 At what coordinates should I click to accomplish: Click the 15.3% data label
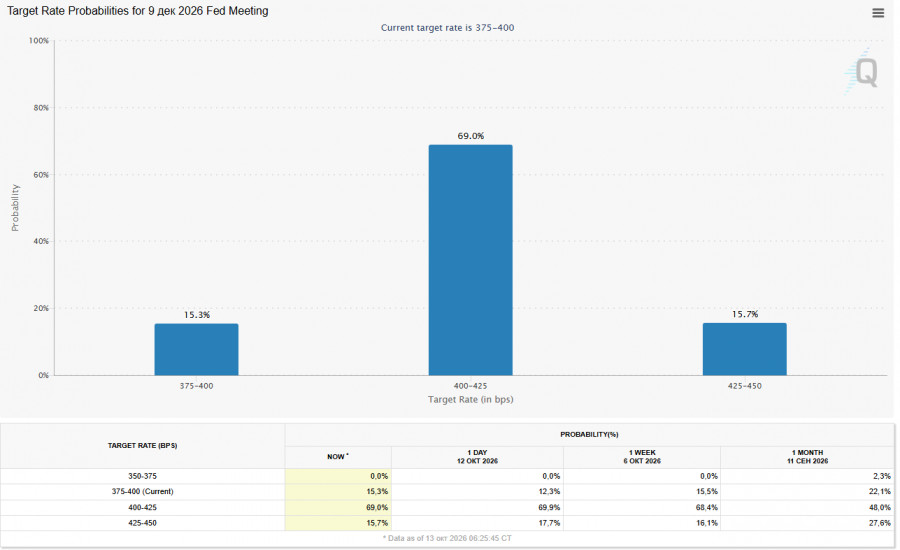click(197, 315)
